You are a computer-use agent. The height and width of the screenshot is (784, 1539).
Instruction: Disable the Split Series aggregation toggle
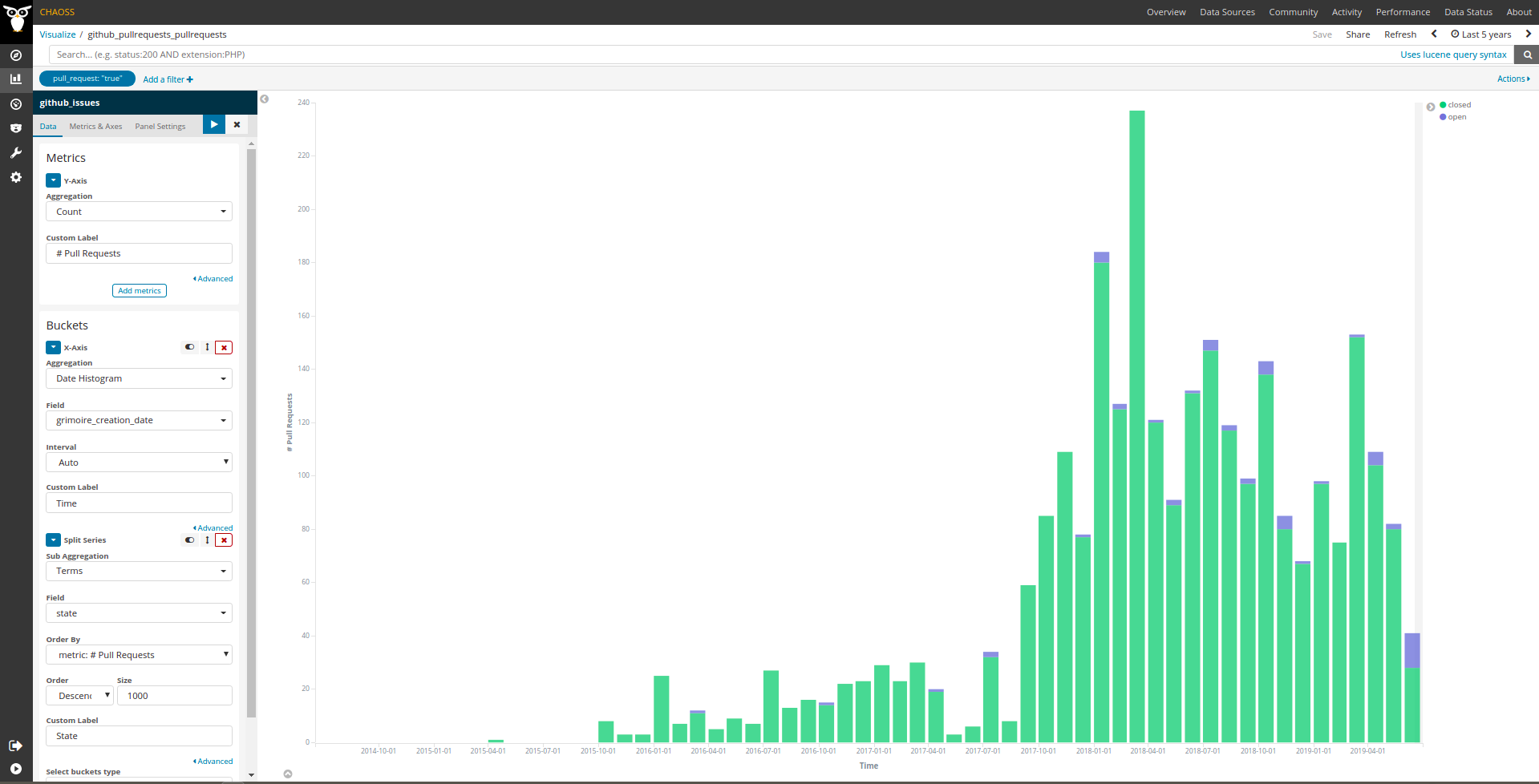click(x=190, y=540)
